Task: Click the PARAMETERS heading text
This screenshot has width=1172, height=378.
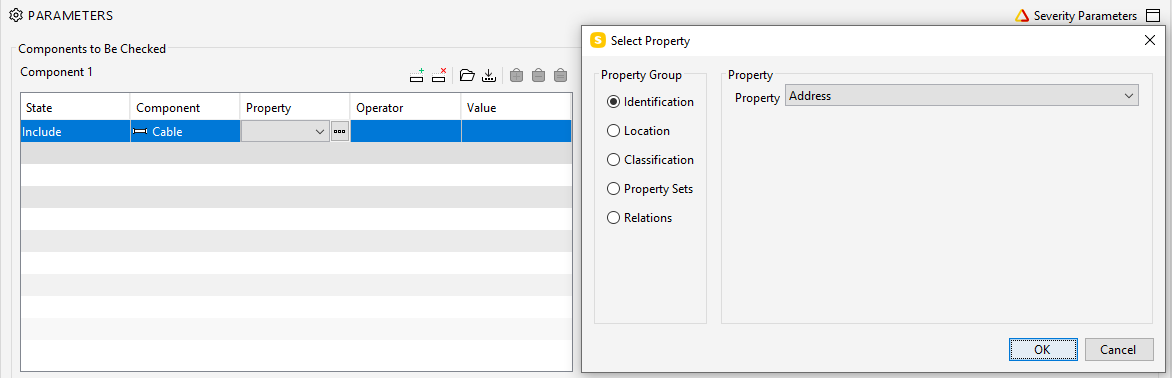Action: [70, 15]
